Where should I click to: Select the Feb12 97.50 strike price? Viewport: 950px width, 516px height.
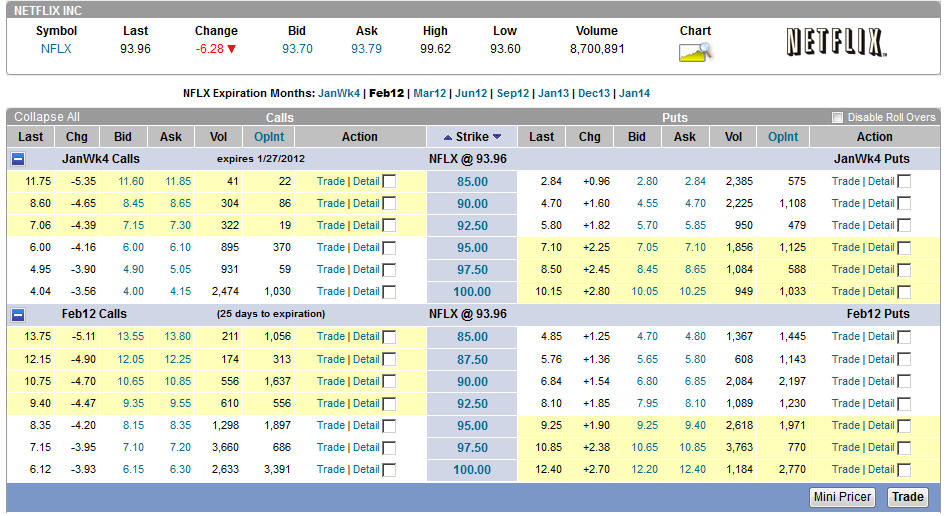point(472,448)
